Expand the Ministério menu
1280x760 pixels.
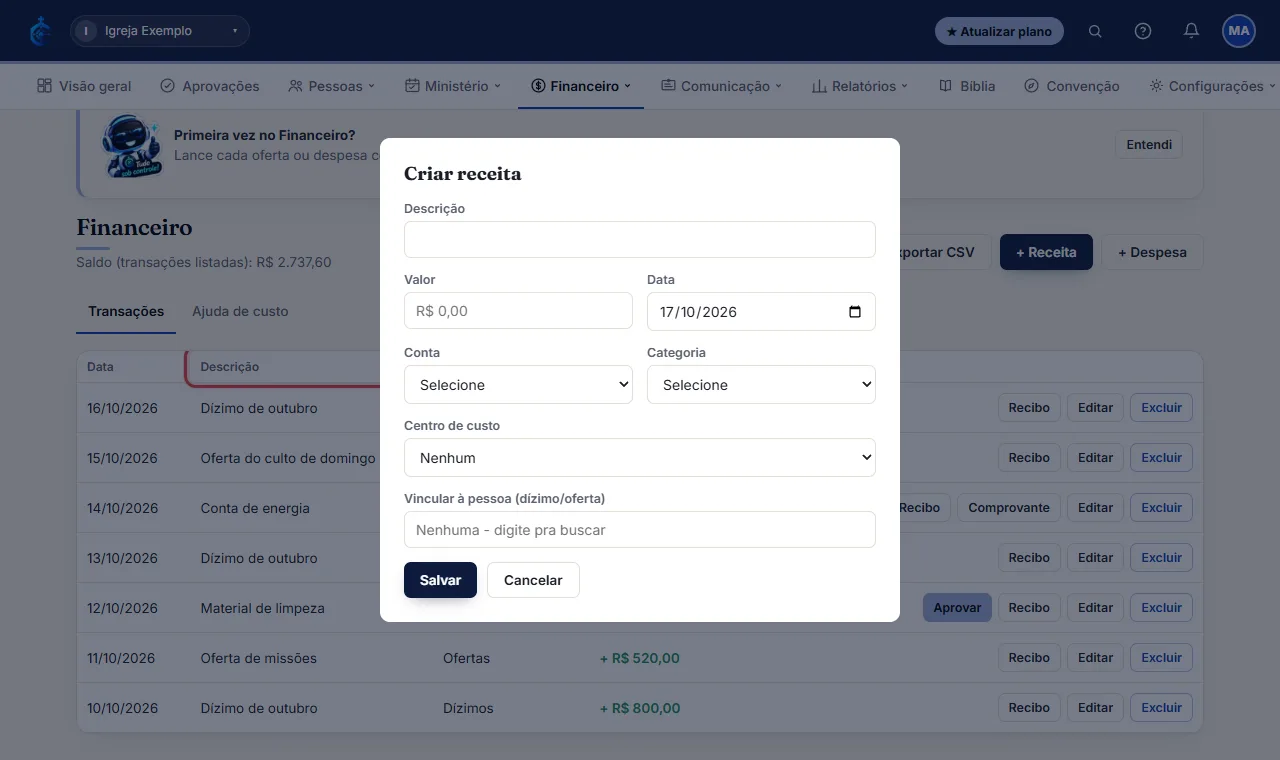click(453, 86)
